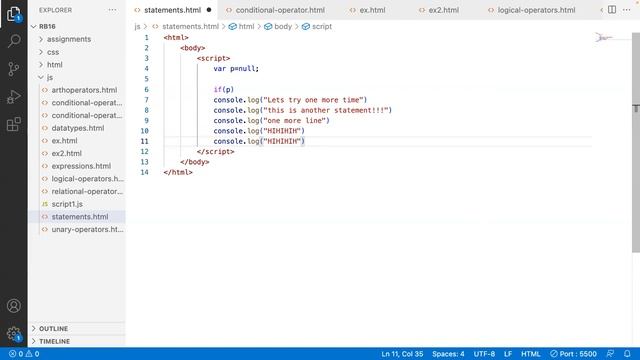Click the body breadcrumb element
Image resolution: width=640 pixels, height=360 pixels.
(278, 27)
